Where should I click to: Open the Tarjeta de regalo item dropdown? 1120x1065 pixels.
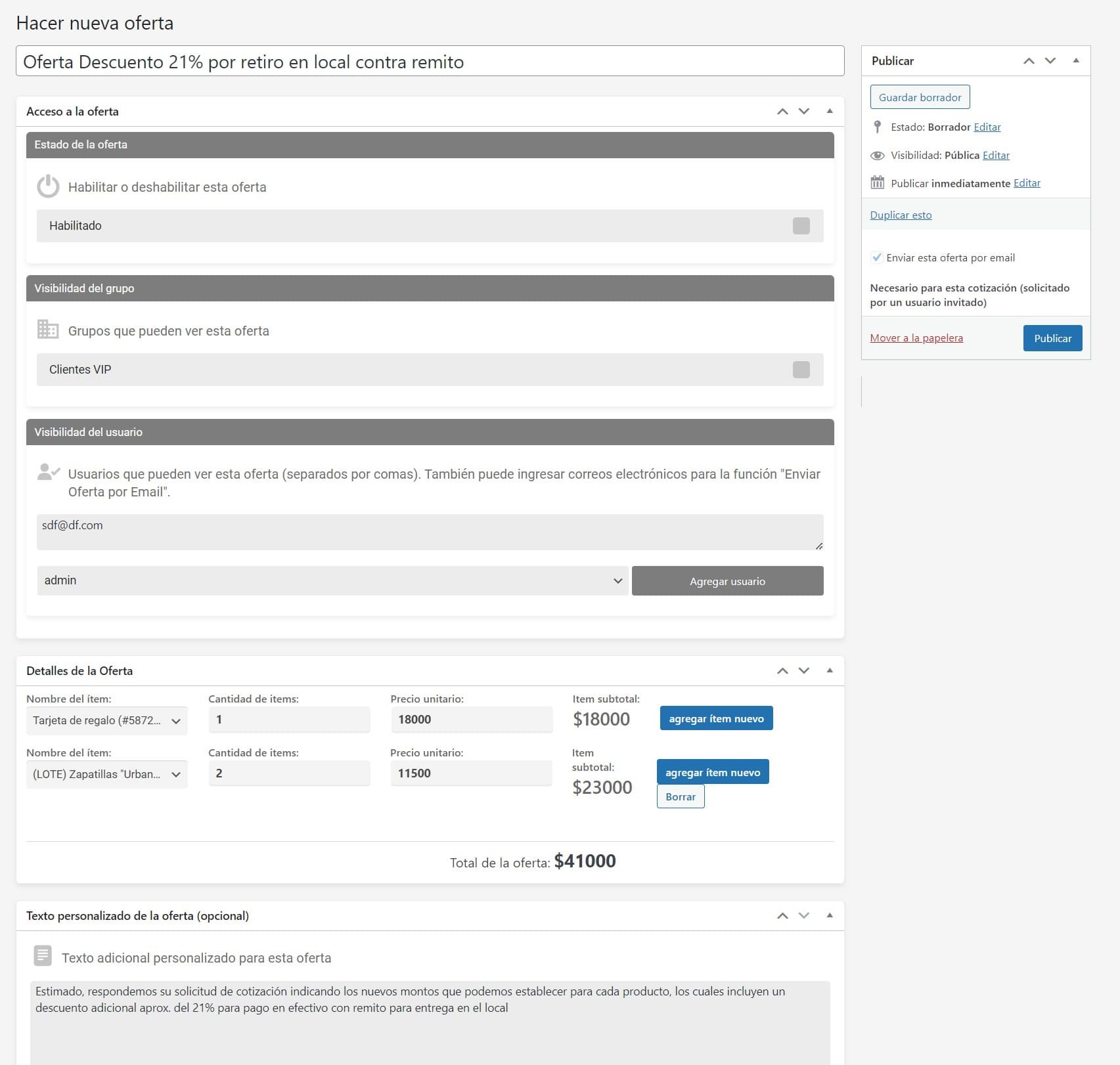[106, 720]
